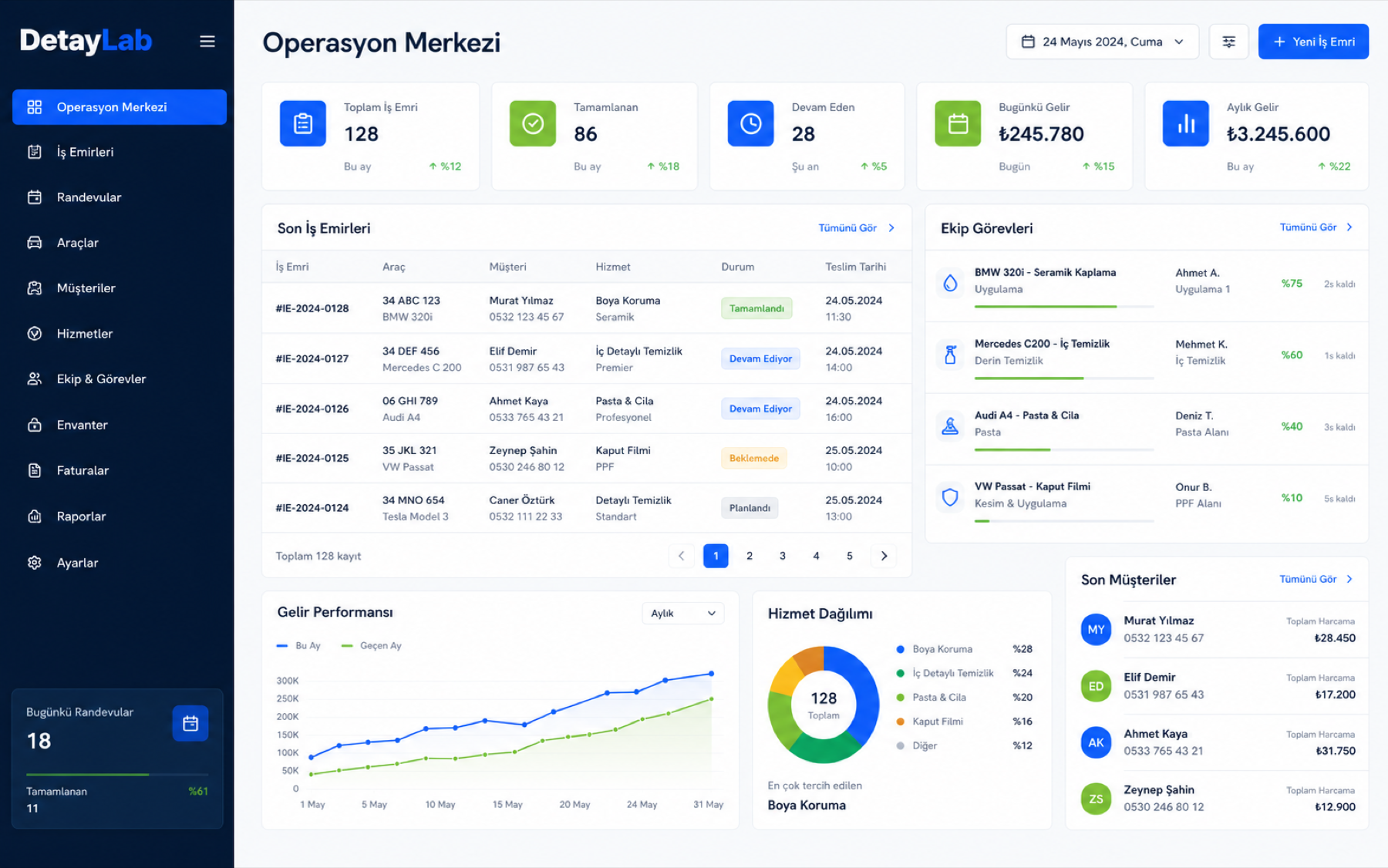
Task: Click Tümünü Gör in Ekip Görevleri
Action: tap(1316, 227)
